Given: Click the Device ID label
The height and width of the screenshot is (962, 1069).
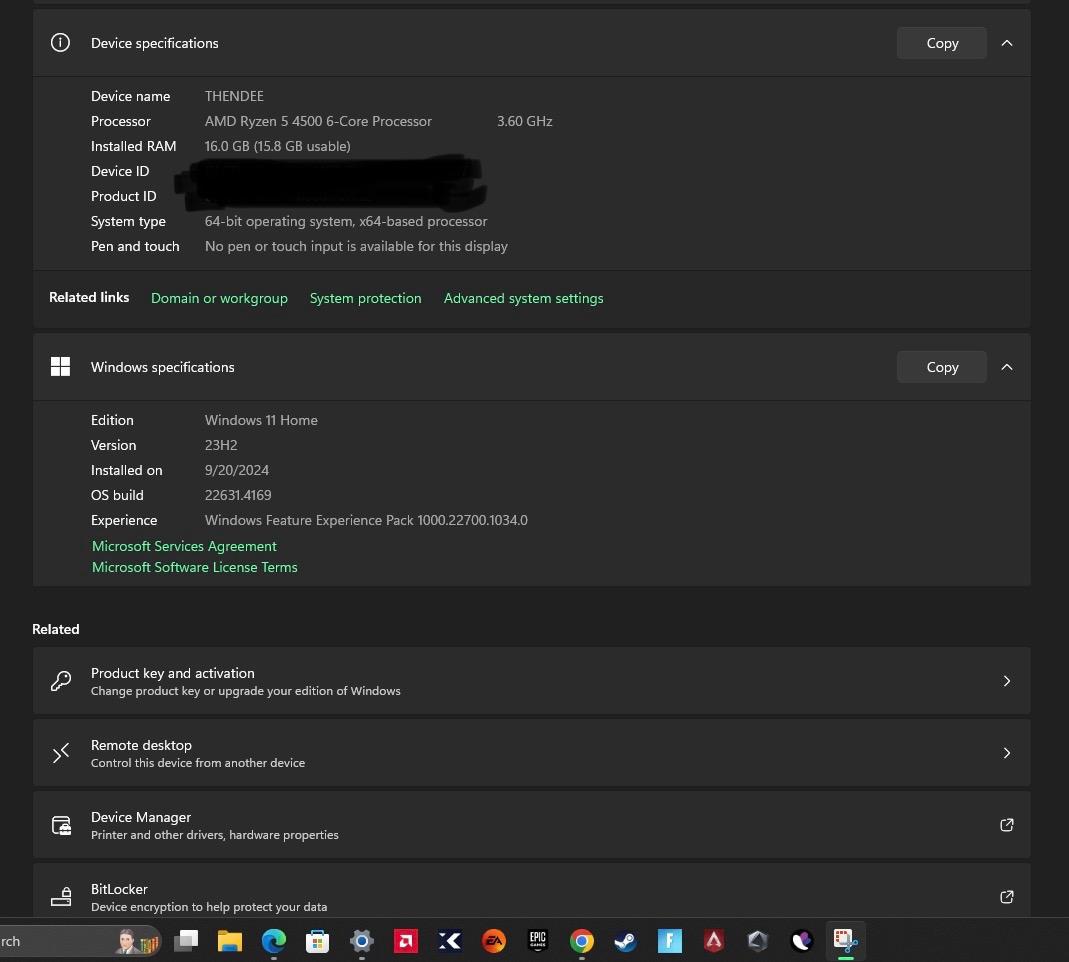Looking at the screenshot, I should point(120,171).
